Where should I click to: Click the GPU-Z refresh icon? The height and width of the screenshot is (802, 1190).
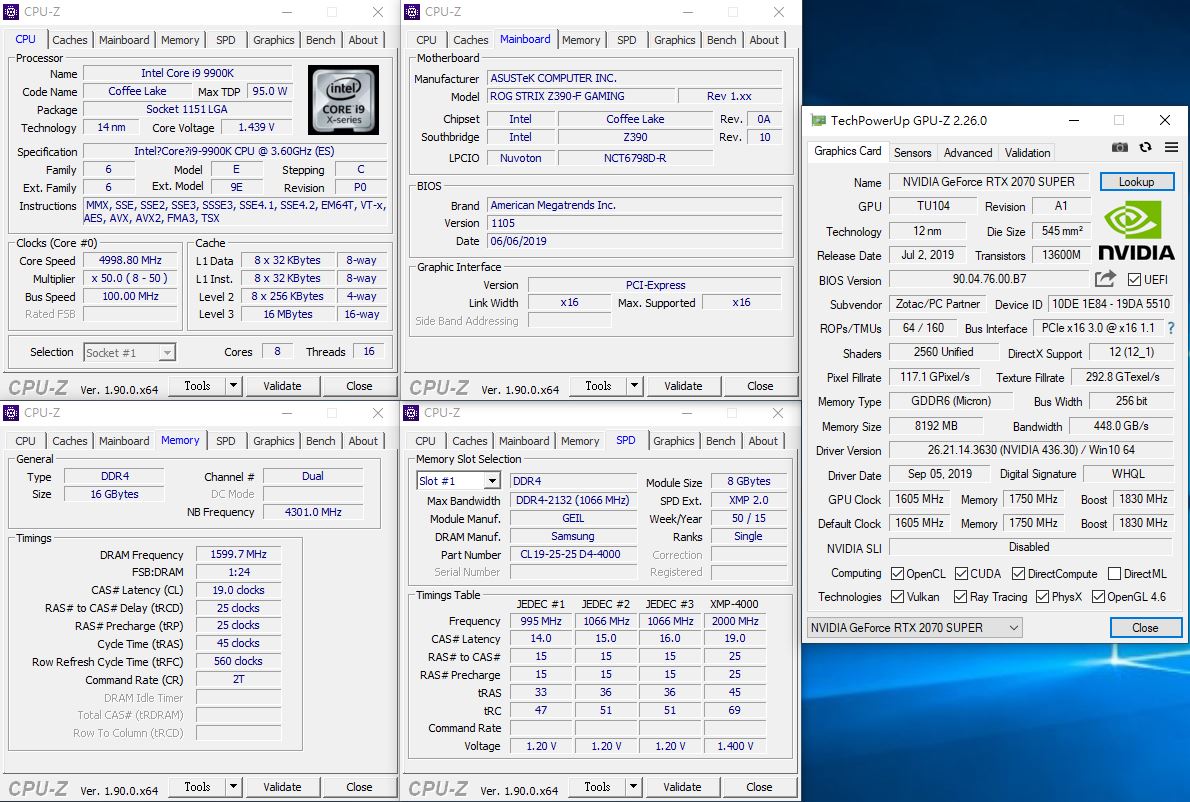click(1145, 147)
